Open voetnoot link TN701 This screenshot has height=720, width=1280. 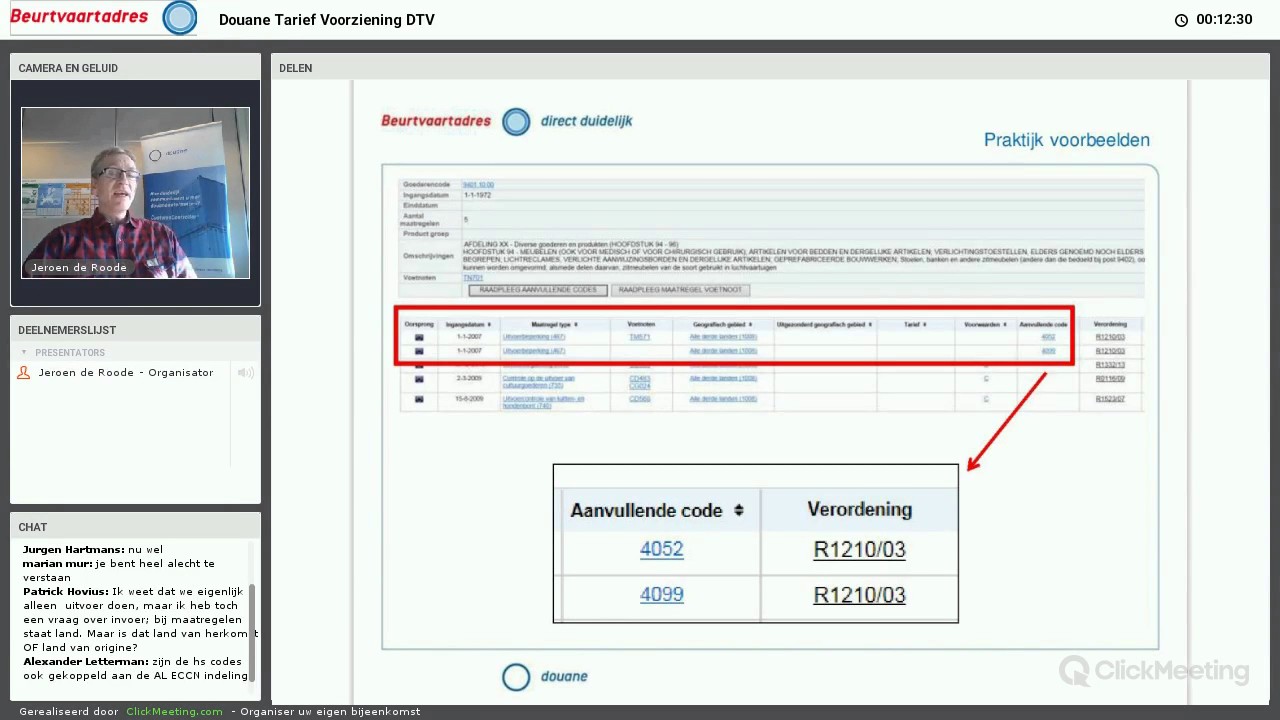click(472, 278)
